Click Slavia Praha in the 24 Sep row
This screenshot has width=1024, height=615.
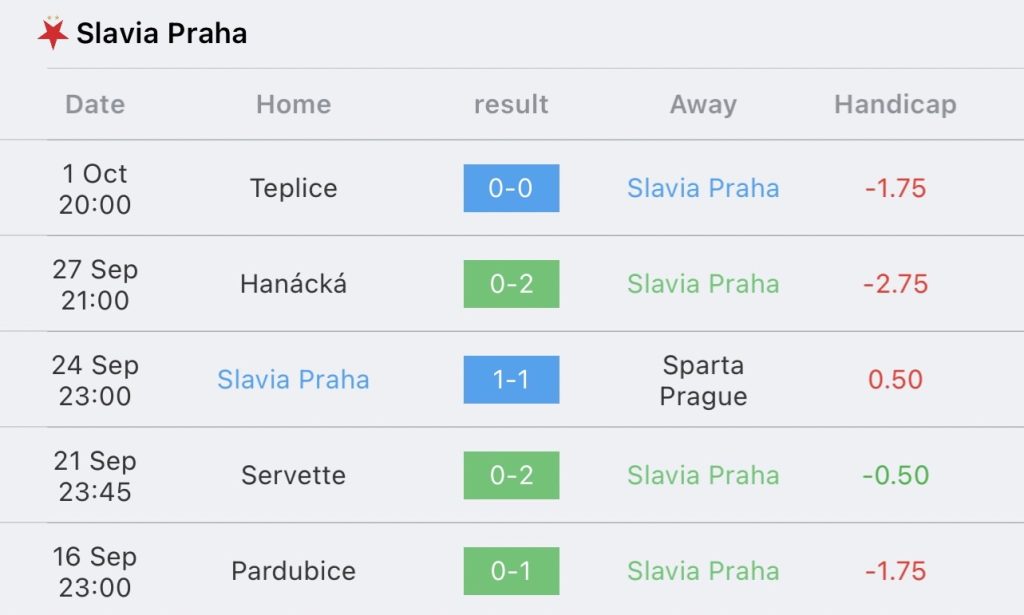click(x=293, y=379)
